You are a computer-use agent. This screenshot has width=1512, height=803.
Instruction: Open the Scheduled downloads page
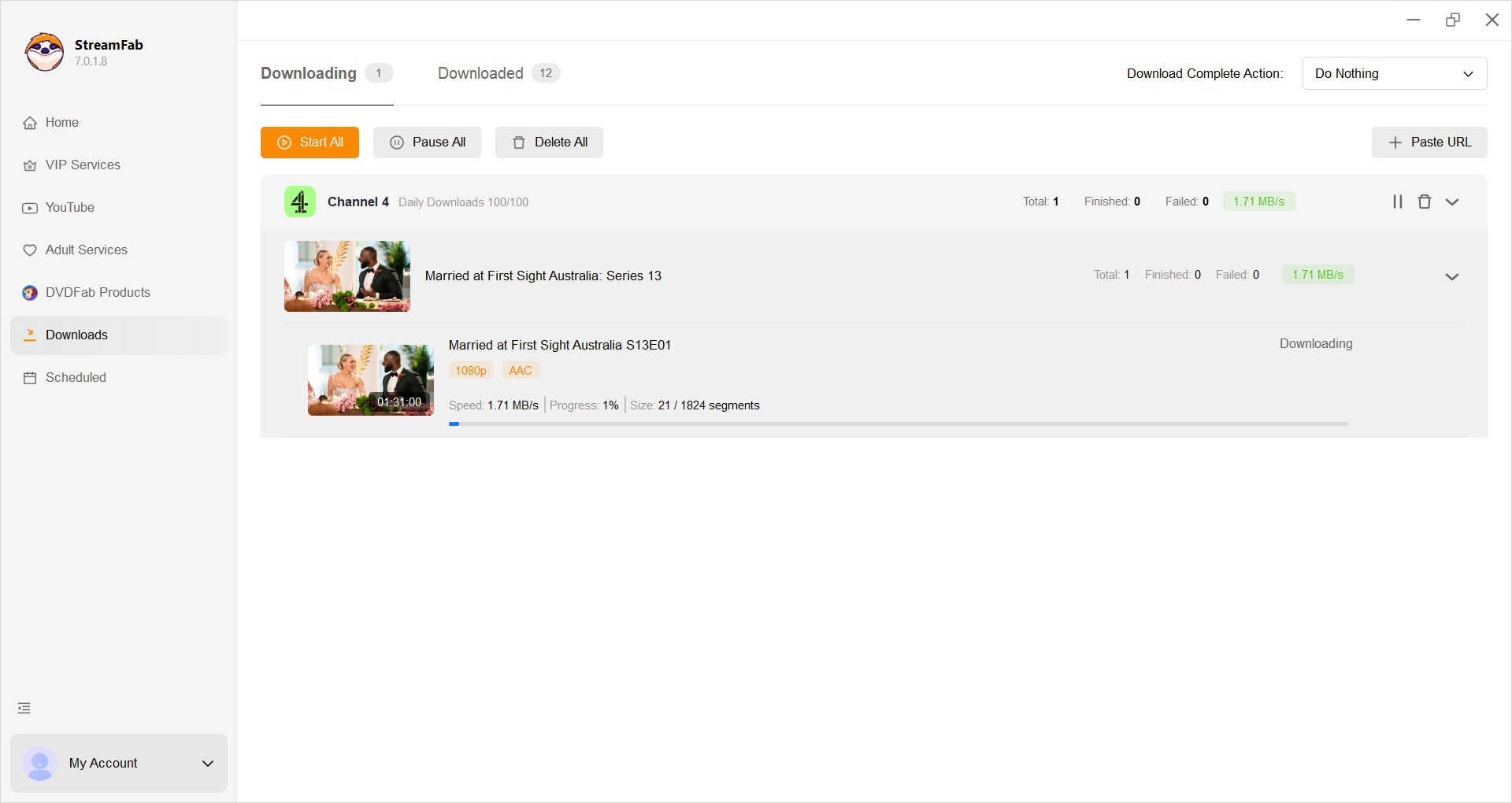76,378
